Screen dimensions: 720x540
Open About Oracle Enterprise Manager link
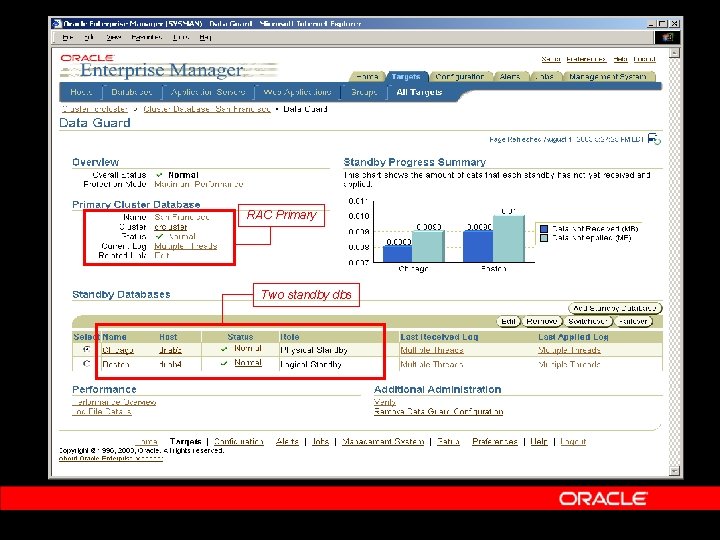pos(111,458)
